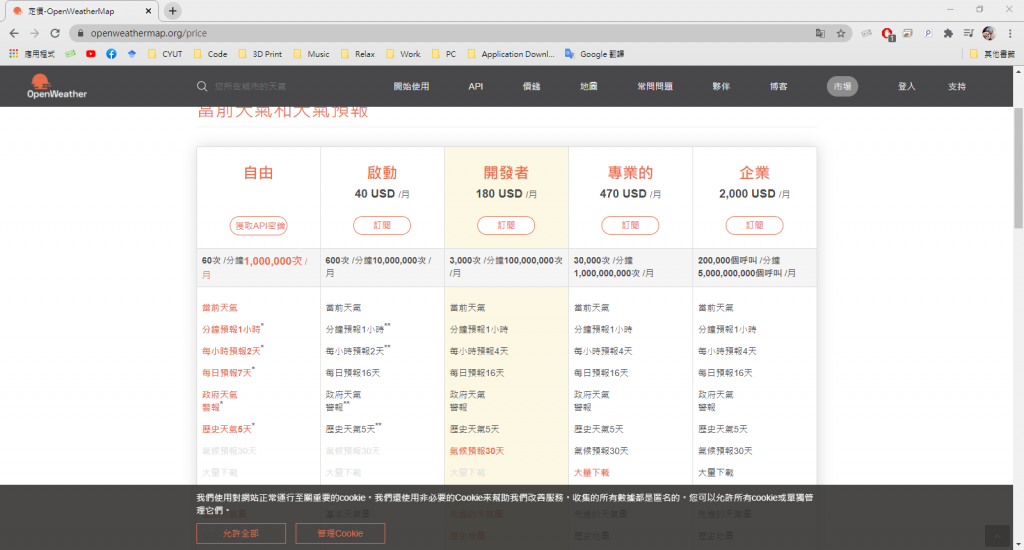Click the vertical page scrollbar thumb

(1018, 169)
